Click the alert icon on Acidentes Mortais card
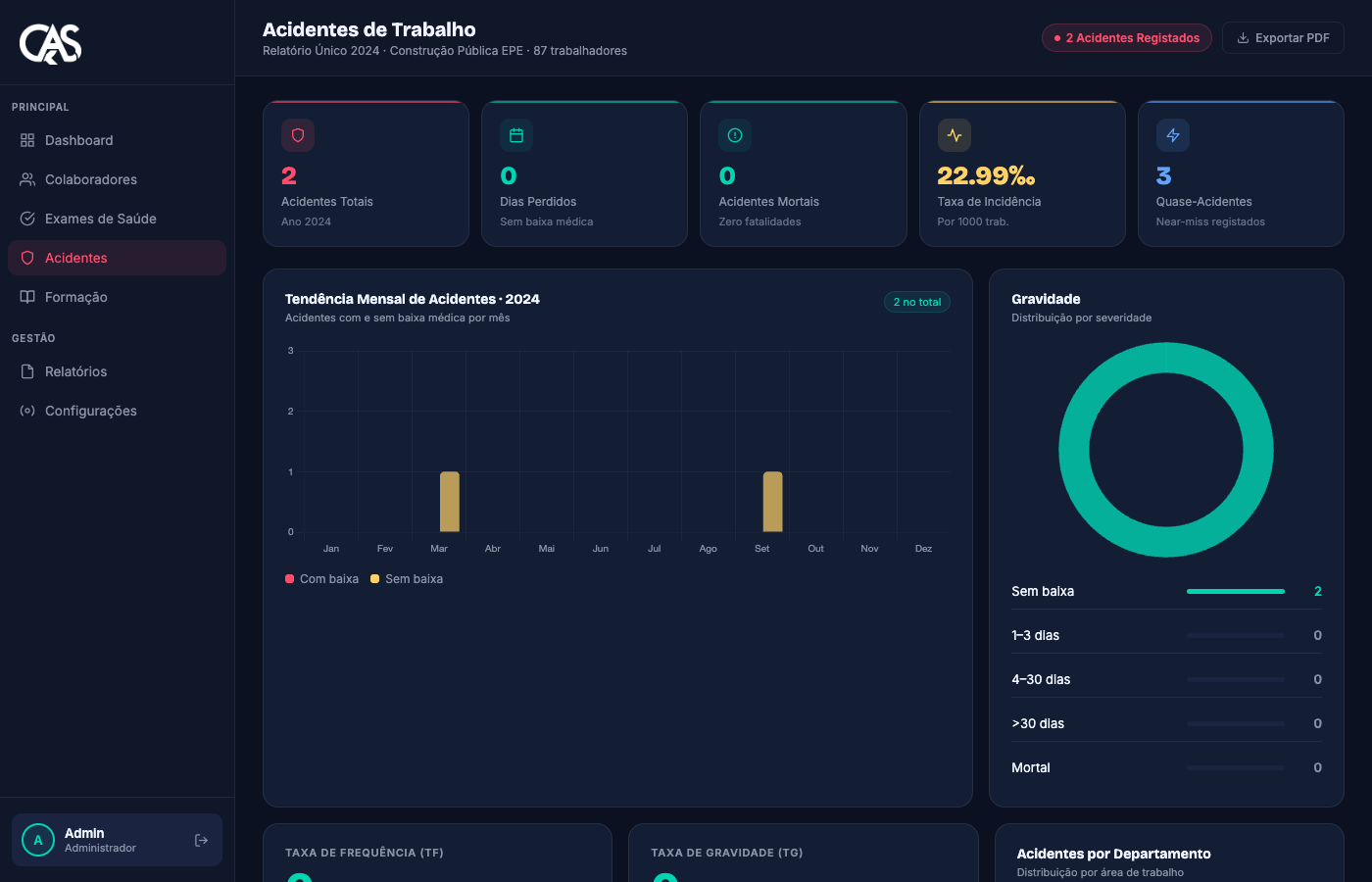1372x882 pixels. click(x=735, y=135)
